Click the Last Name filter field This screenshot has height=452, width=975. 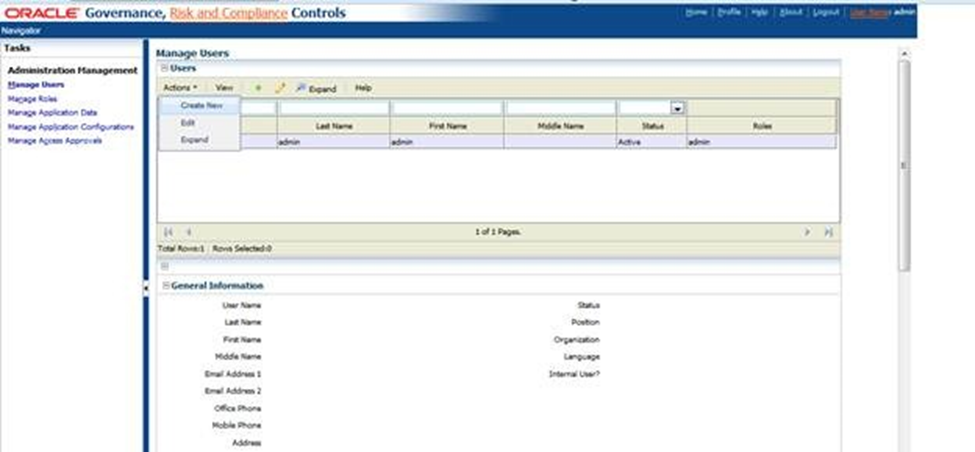(334, 108)
